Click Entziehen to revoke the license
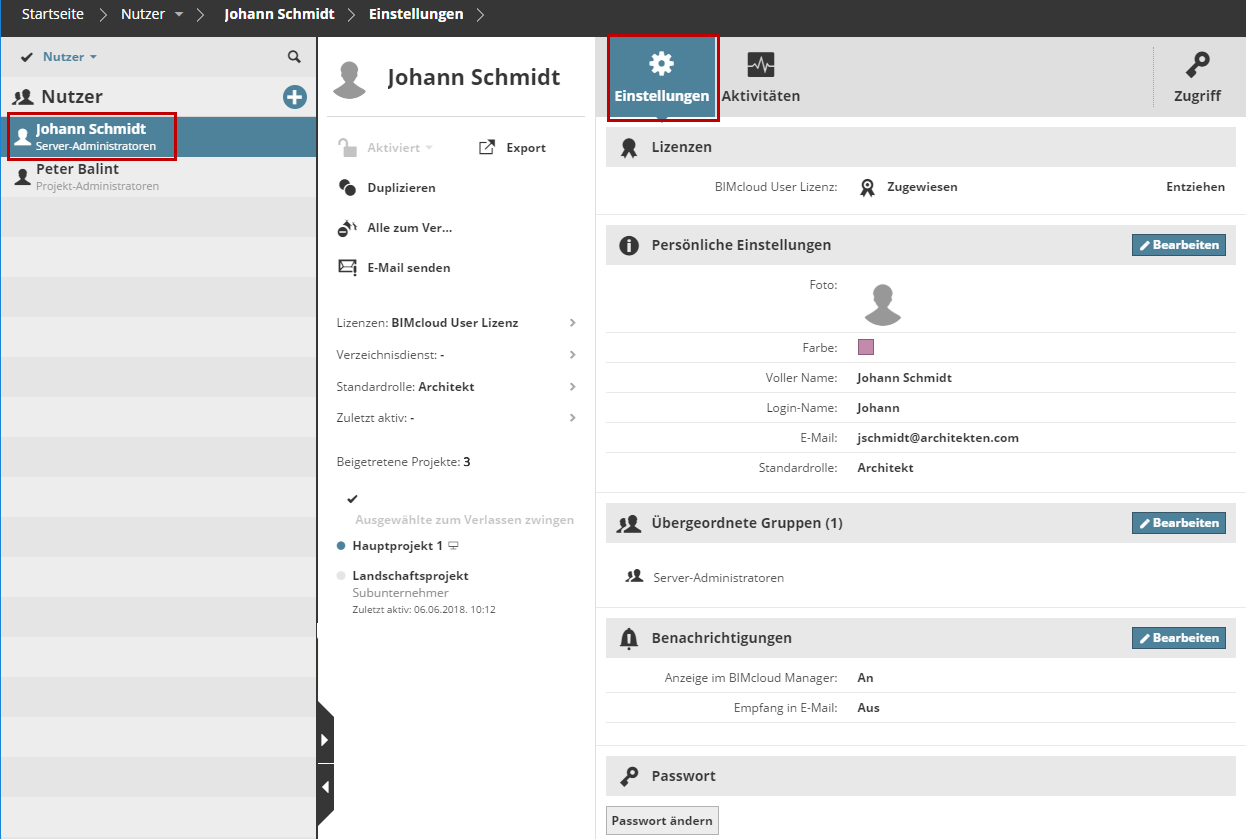Viewport: 1246px width, 839px height. tap(1195, 187)
